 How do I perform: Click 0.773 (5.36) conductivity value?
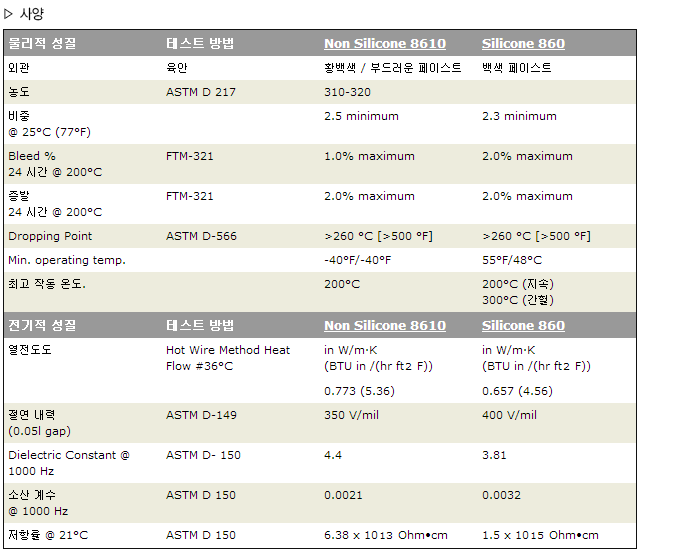(x=359, y=391)
